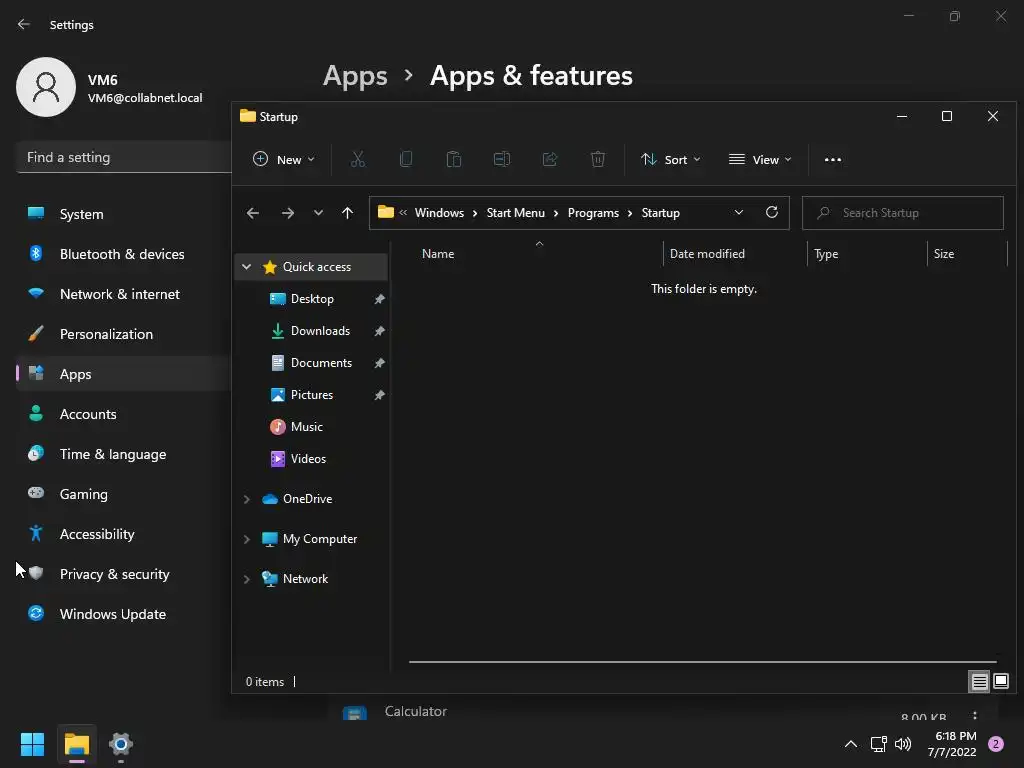This screenshot has height=768, width=1024.
Task: Expand the Network tree node
Action: click(247, 579)
